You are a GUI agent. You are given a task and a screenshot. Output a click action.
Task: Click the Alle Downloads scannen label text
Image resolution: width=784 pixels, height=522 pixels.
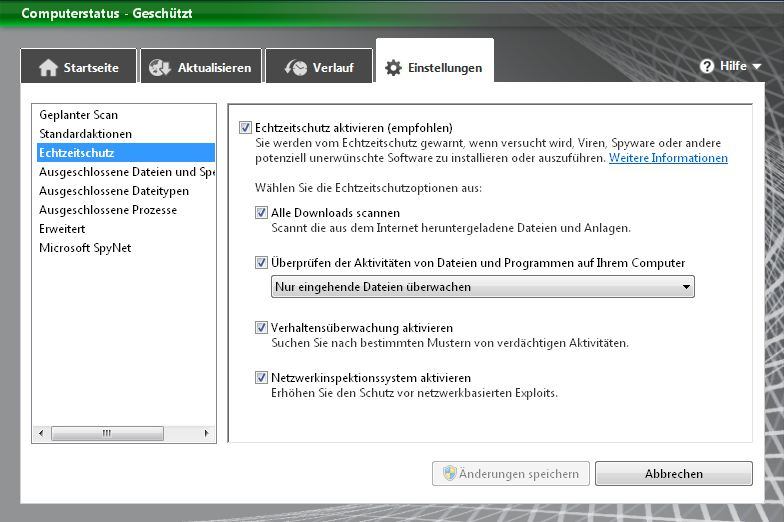[x=335, y=213]
